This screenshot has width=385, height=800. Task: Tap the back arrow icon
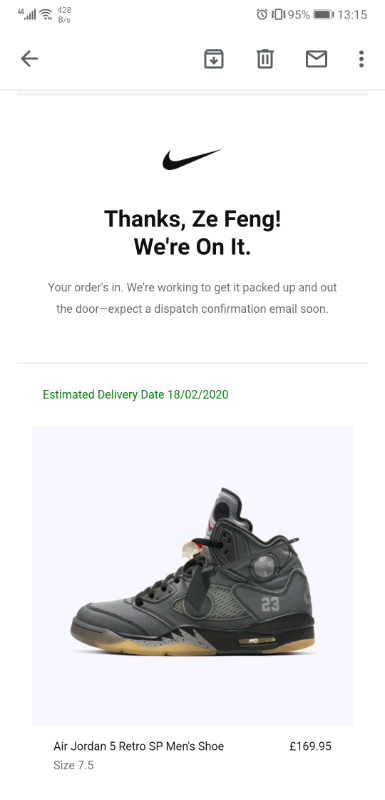coord(30,59)
